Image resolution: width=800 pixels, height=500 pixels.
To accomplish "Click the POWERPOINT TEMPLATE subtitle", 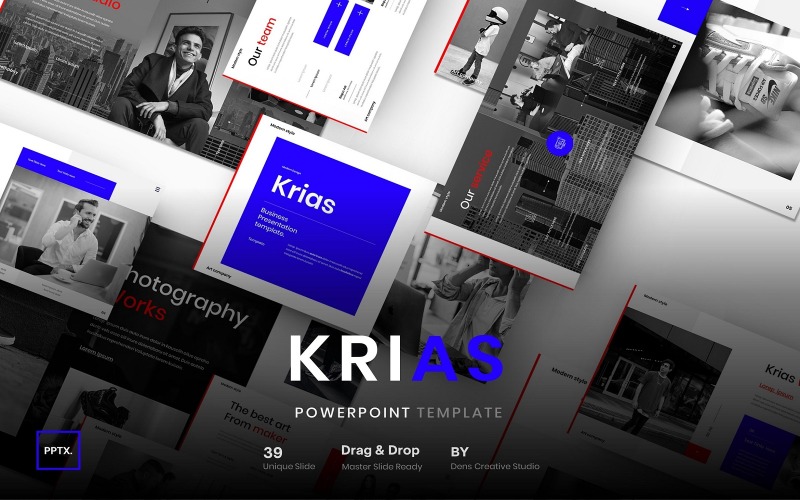I will click(x=398, y=412).
